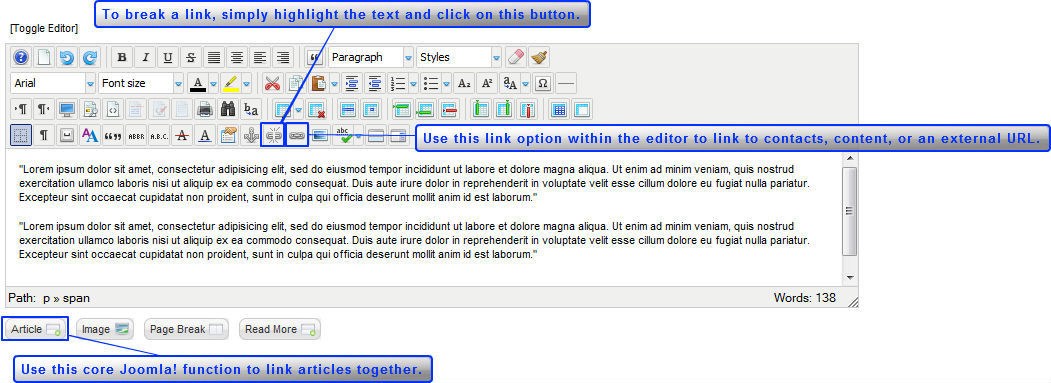Break the link with the unlink icon
Viewport: 1051px width, 383px height.
(x=273, y=135)
